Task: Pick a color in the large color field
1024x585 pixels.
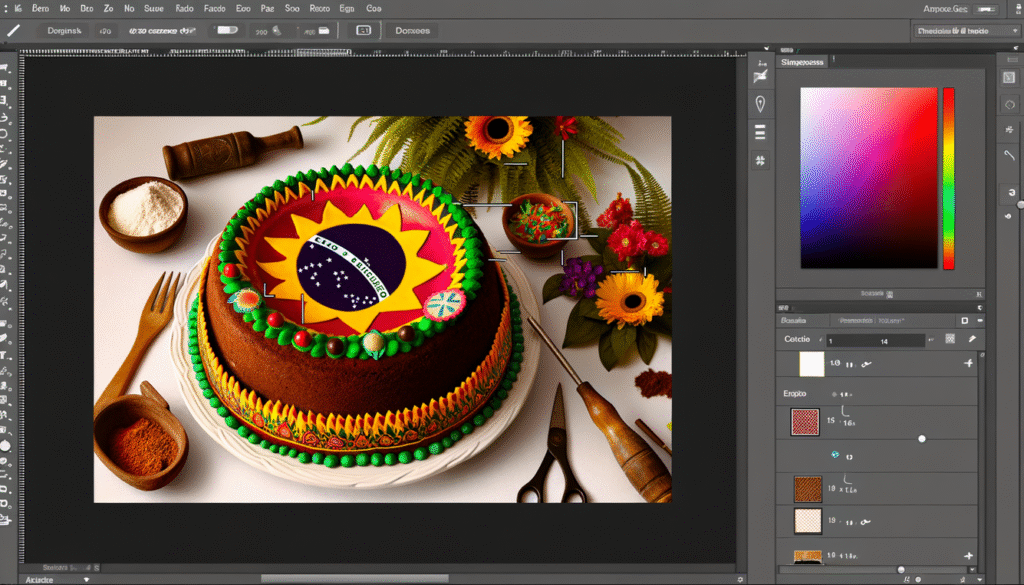Action: pos(869,178)
